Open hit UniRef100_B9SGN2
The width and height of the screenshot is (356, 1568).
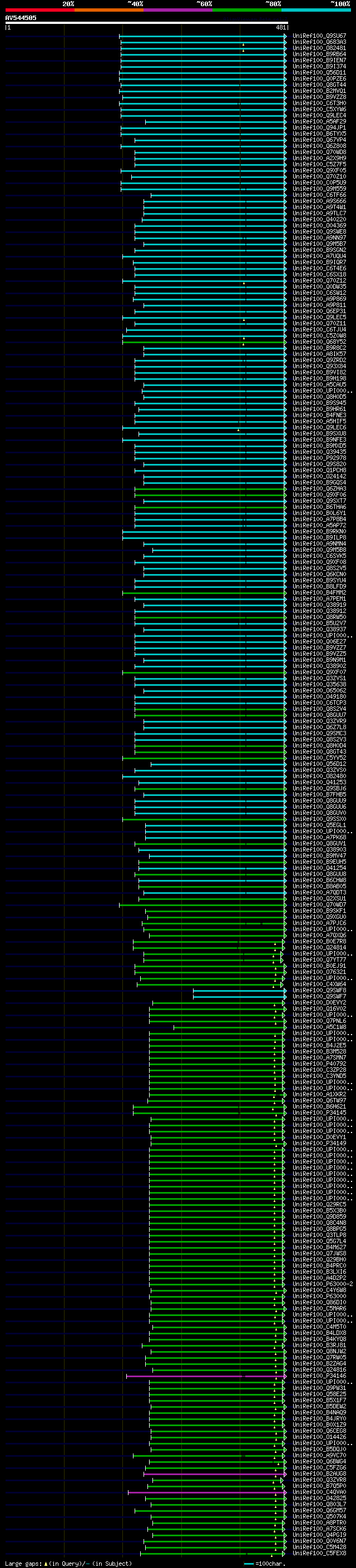pos(319,250)
